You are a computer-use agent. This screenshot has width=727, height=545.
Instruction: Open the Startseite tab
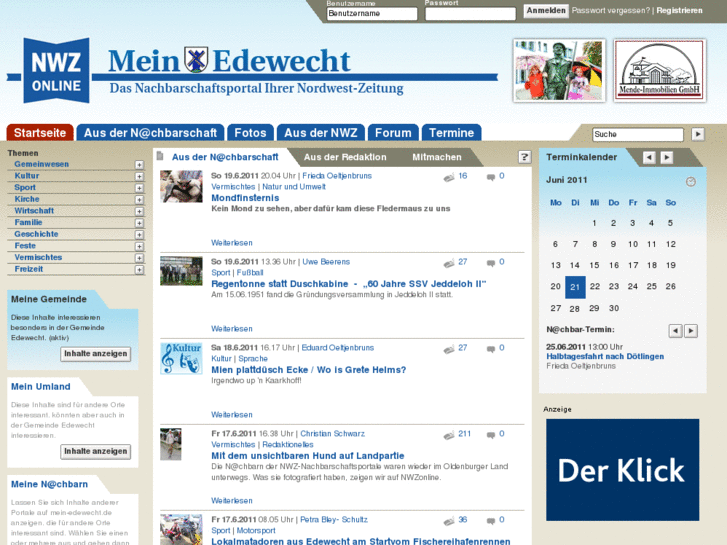(40, 133)
